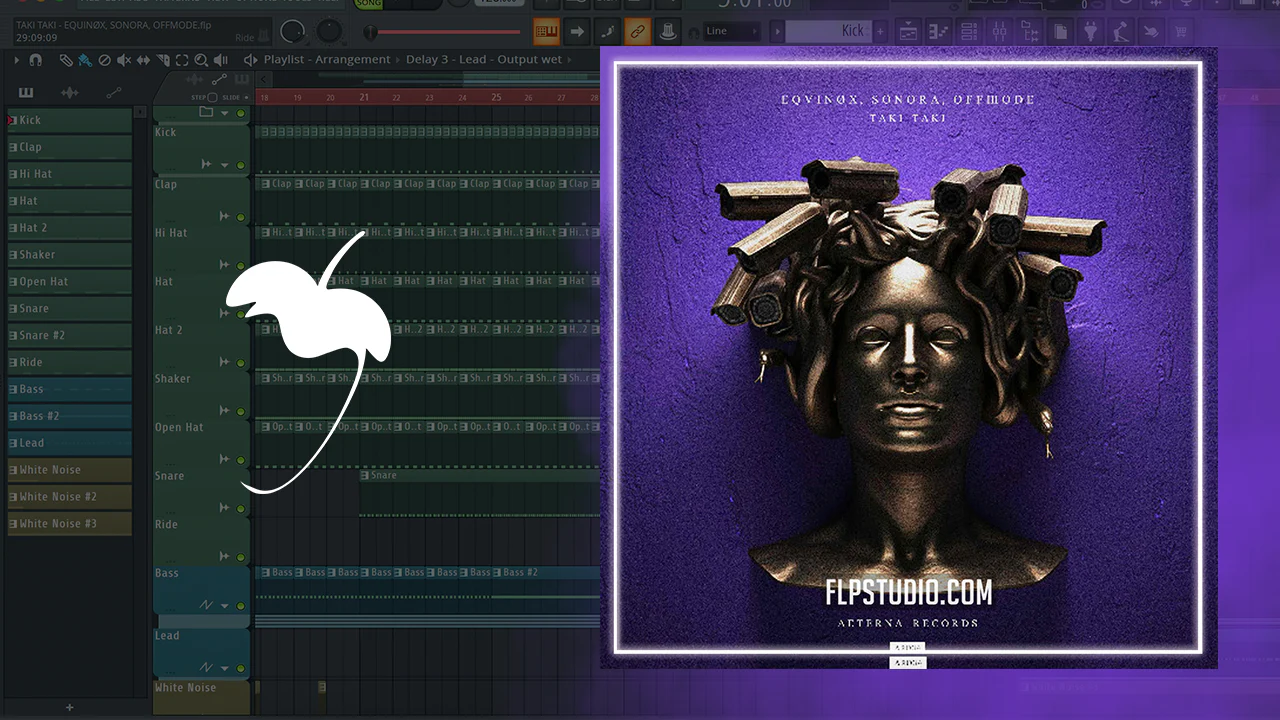Click the typing keyboard to piano icon
This screenshot has width=1280, height=720.
coord(546,32)
